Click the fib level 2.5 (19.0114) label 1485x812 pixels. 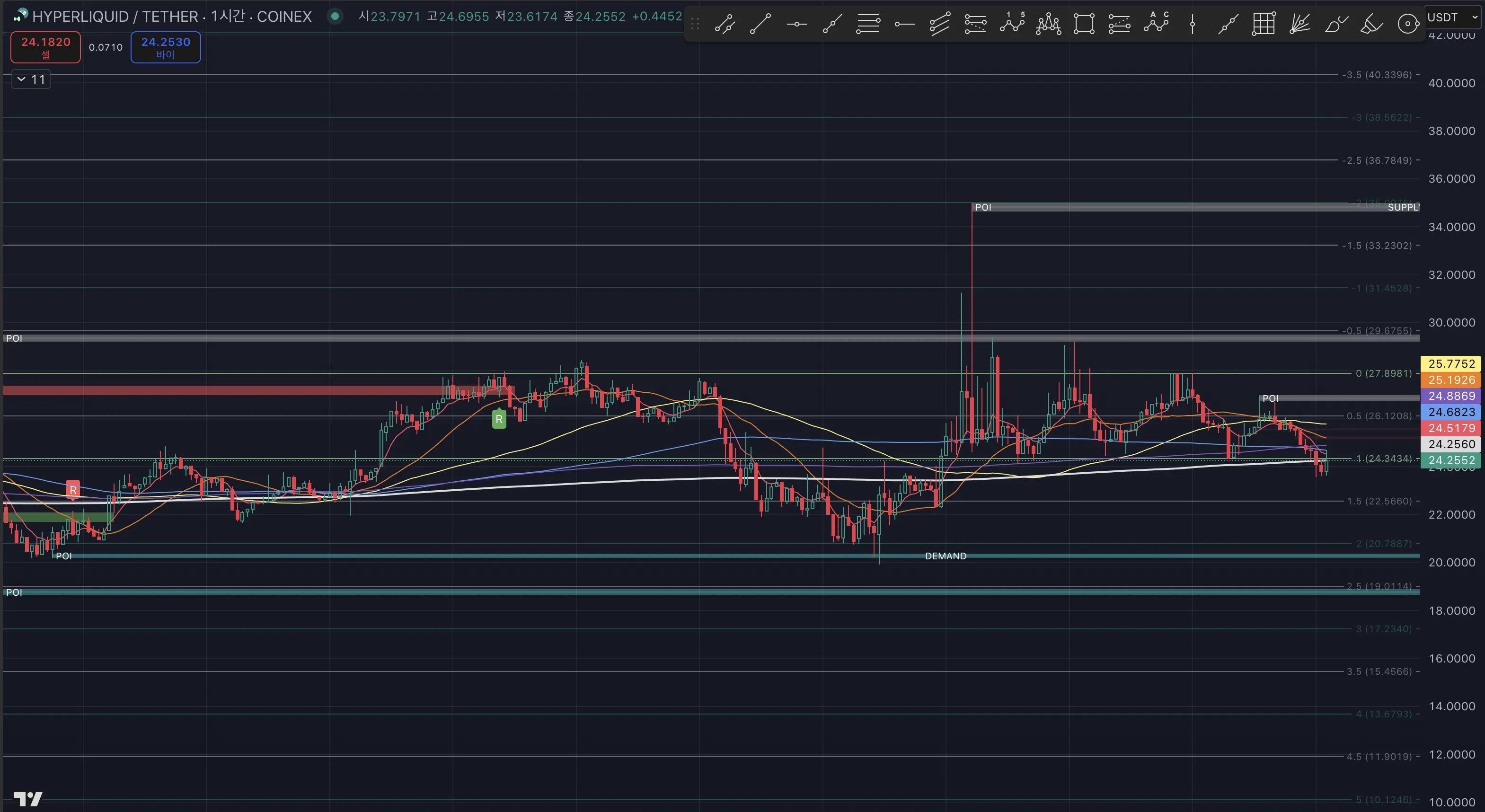(x=1379, y=586)
